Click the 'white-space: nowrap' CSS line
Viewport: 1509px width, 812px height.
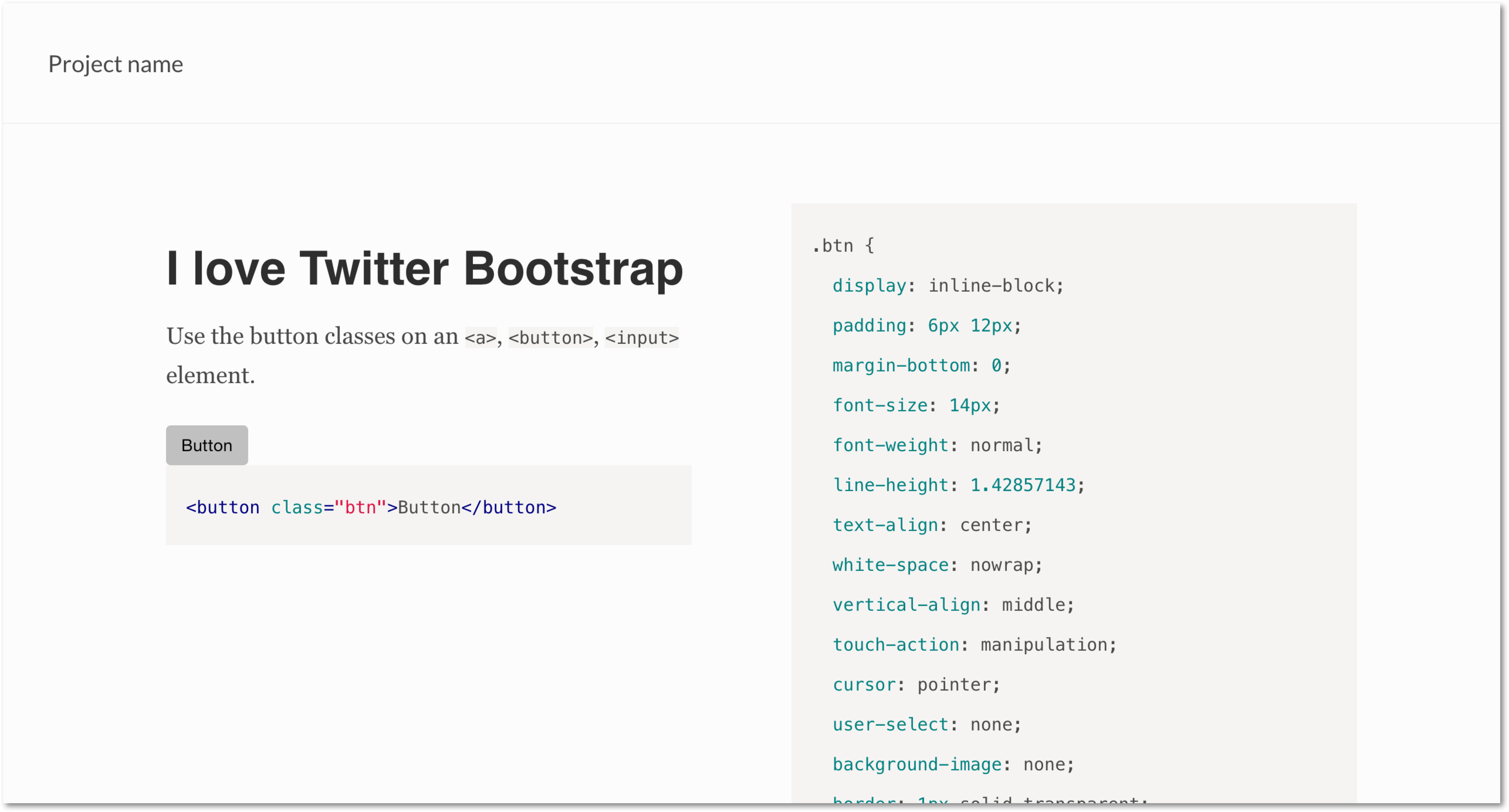937,565
